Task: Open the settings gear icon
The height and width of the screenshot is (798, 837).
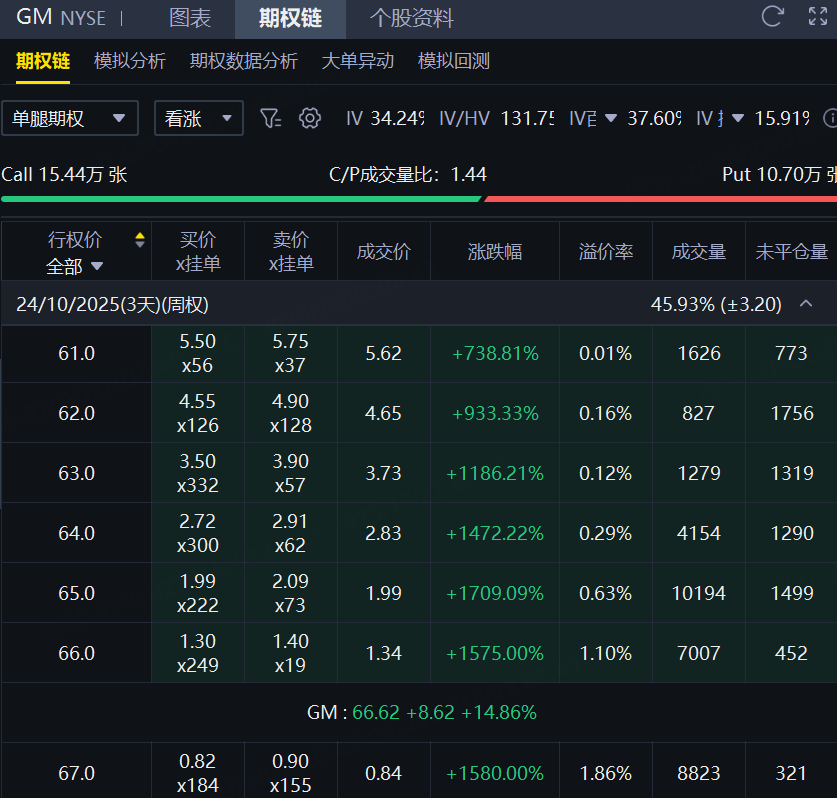Action: (x=310, y=118)
